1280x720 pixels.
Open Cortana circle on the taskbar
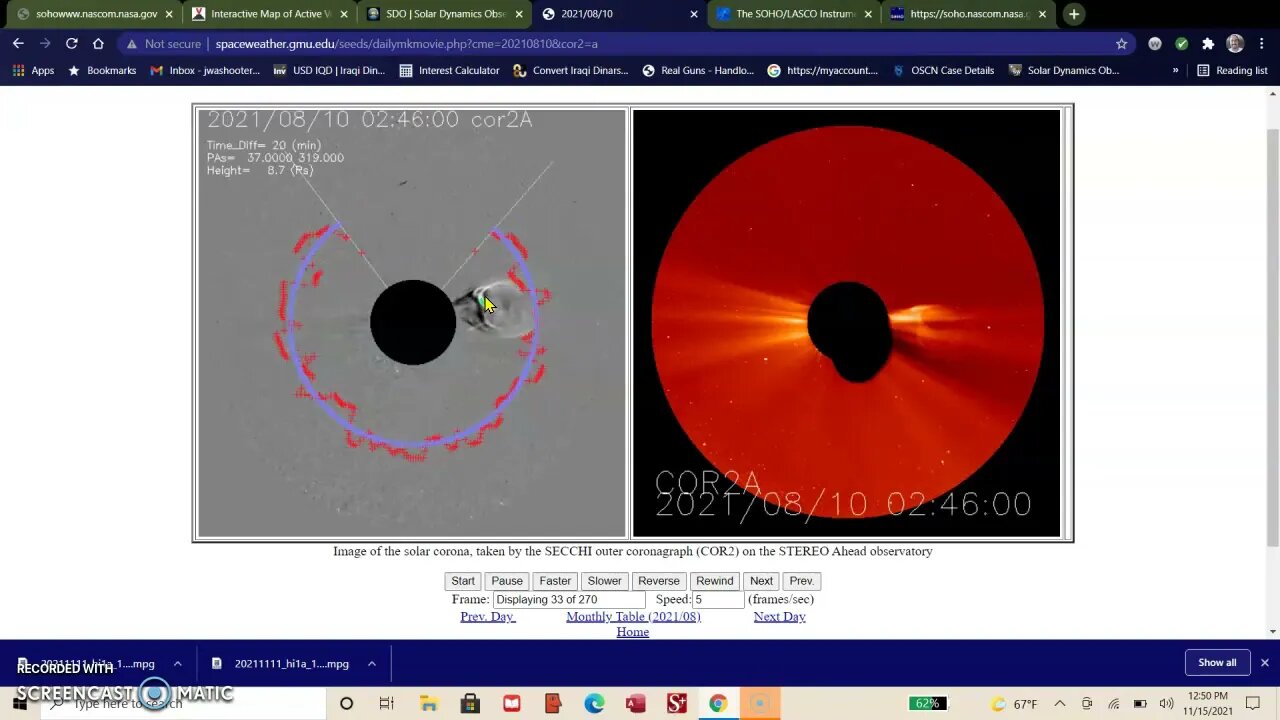tap(346, 704)
